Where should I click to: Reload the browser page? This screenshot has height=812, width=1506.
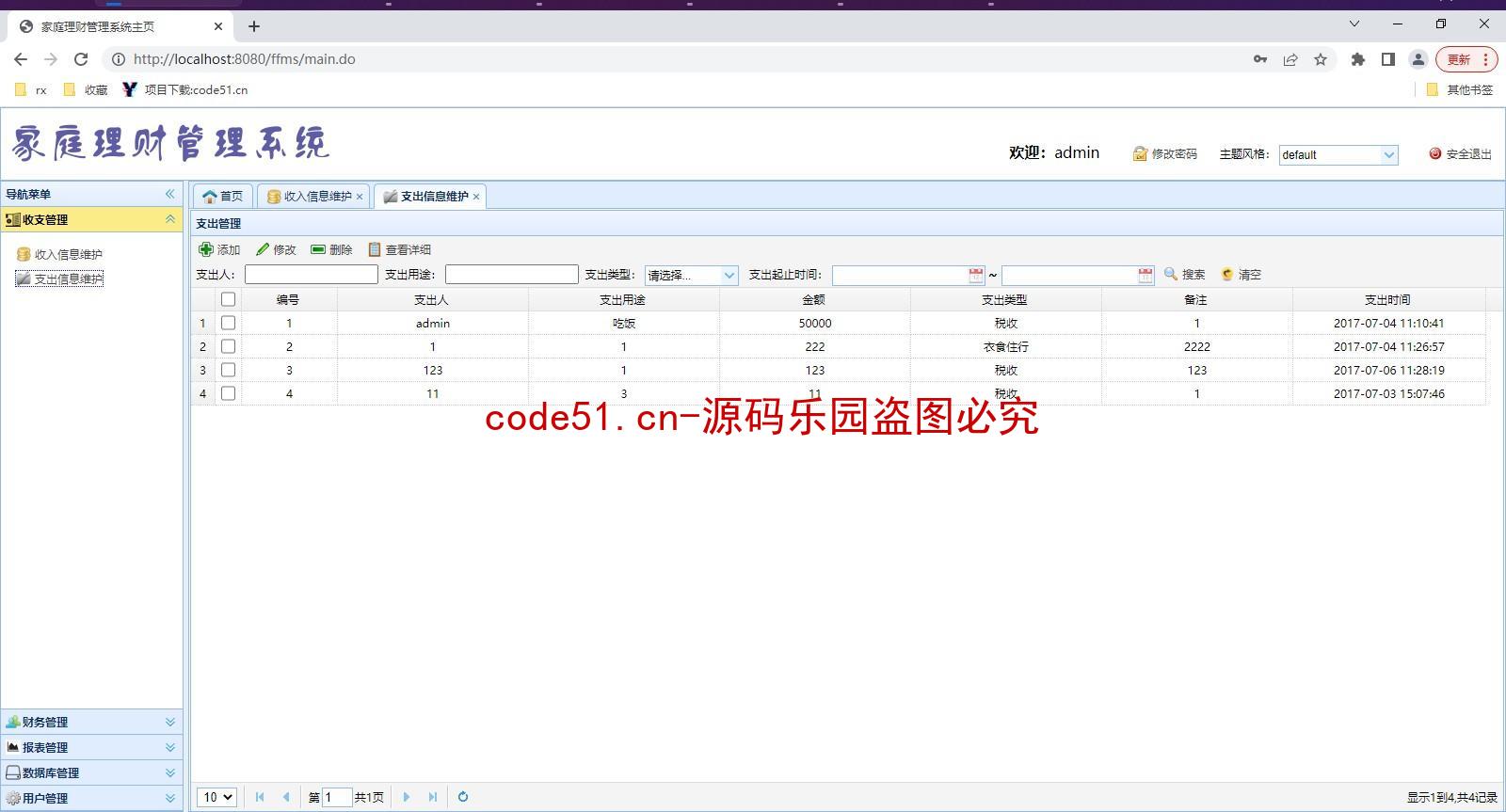tap(81, 59)
